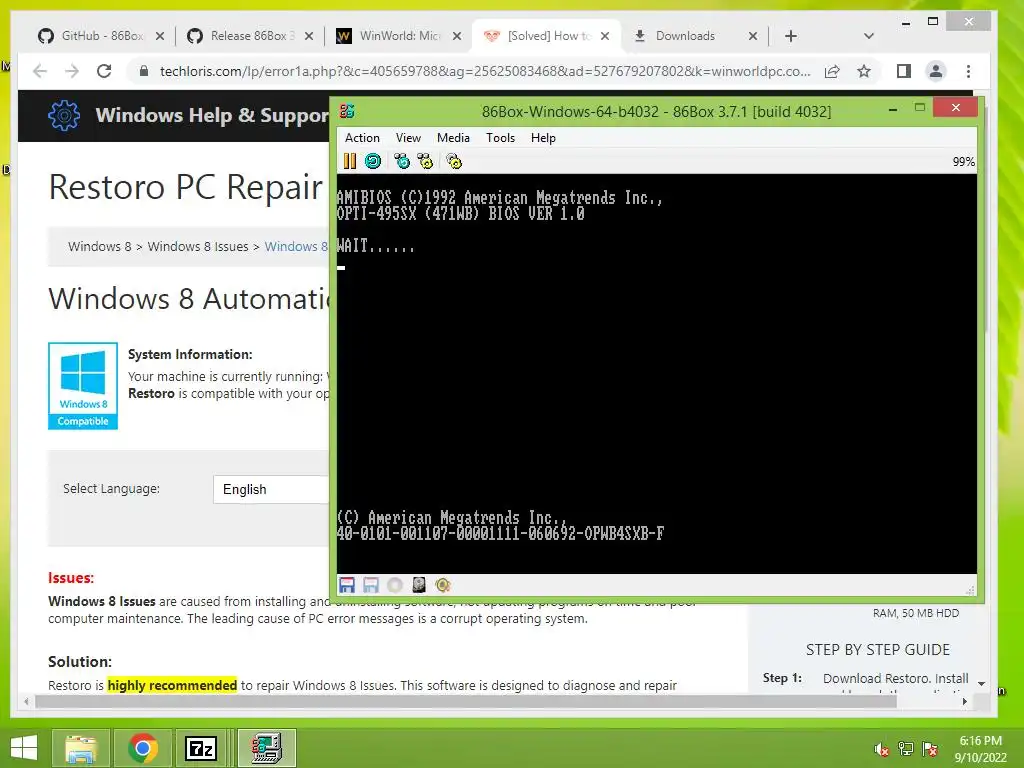
Task: Click the address bar URL field
Action: pos(485,71)
